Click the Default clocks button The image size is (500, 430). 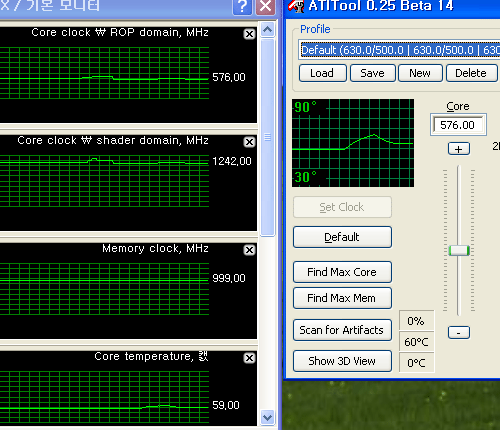[x=342, y=237]
